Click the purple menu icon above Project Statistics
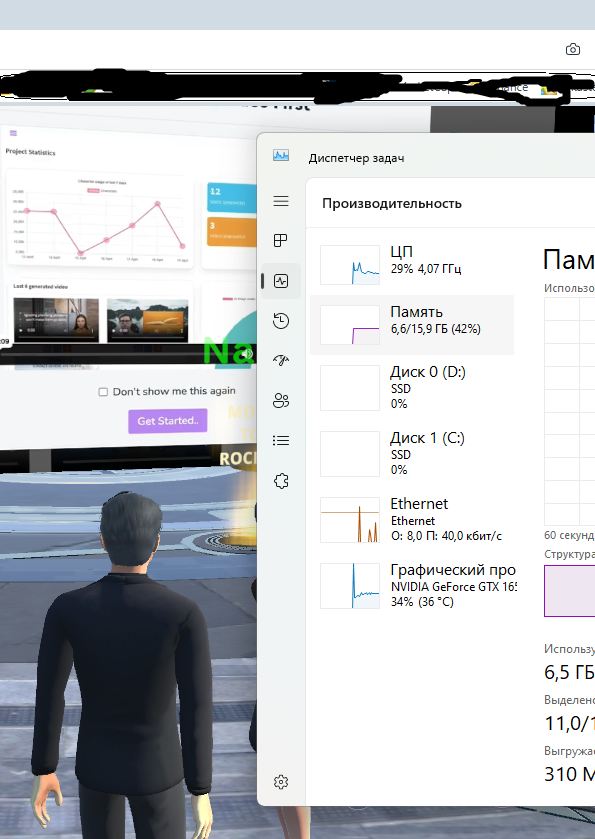Viewport: 595px width, 839px height. [13, 133]
